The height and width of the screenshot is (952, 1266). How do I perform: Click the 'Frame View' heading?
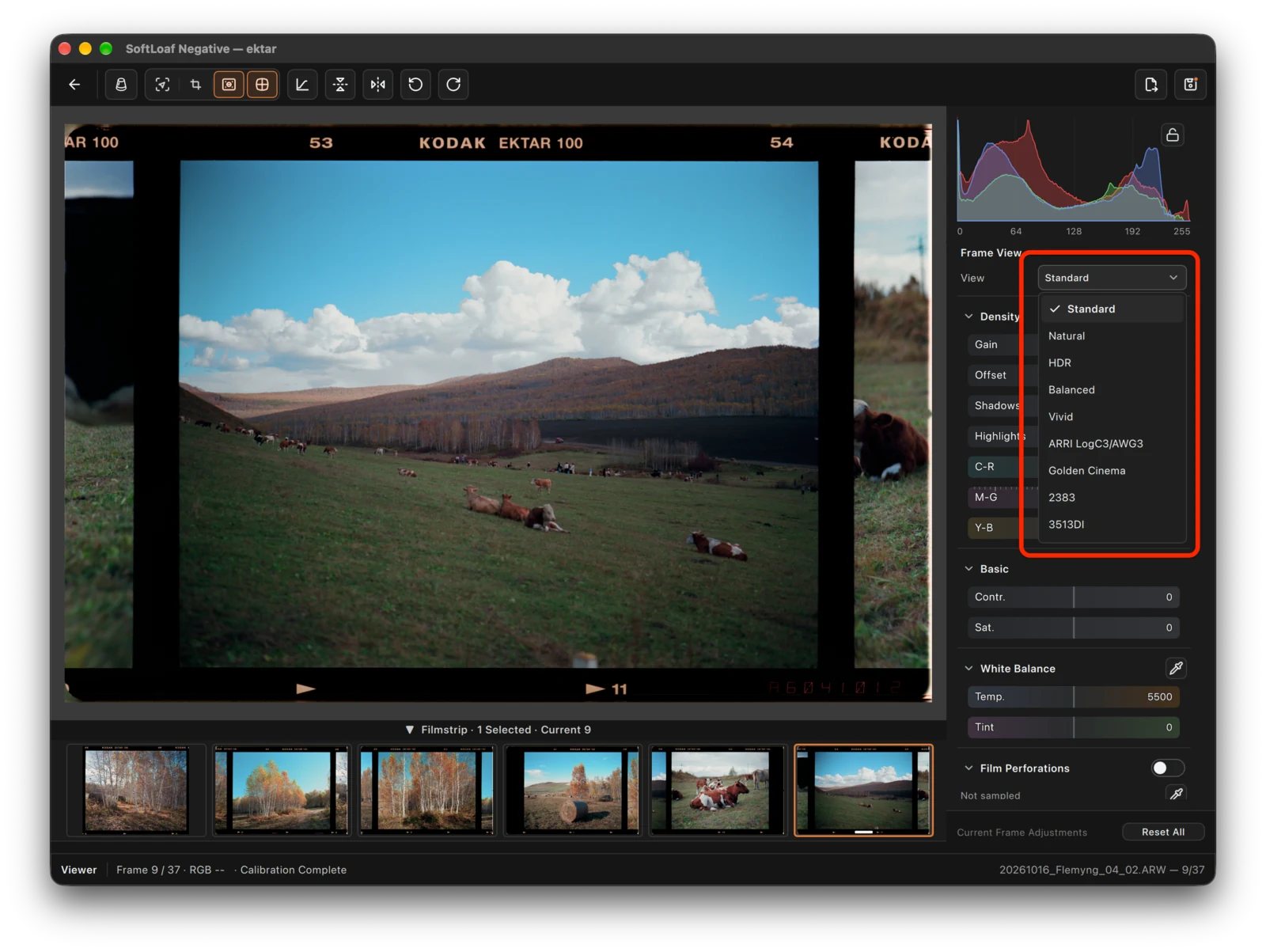click(991, 252)
